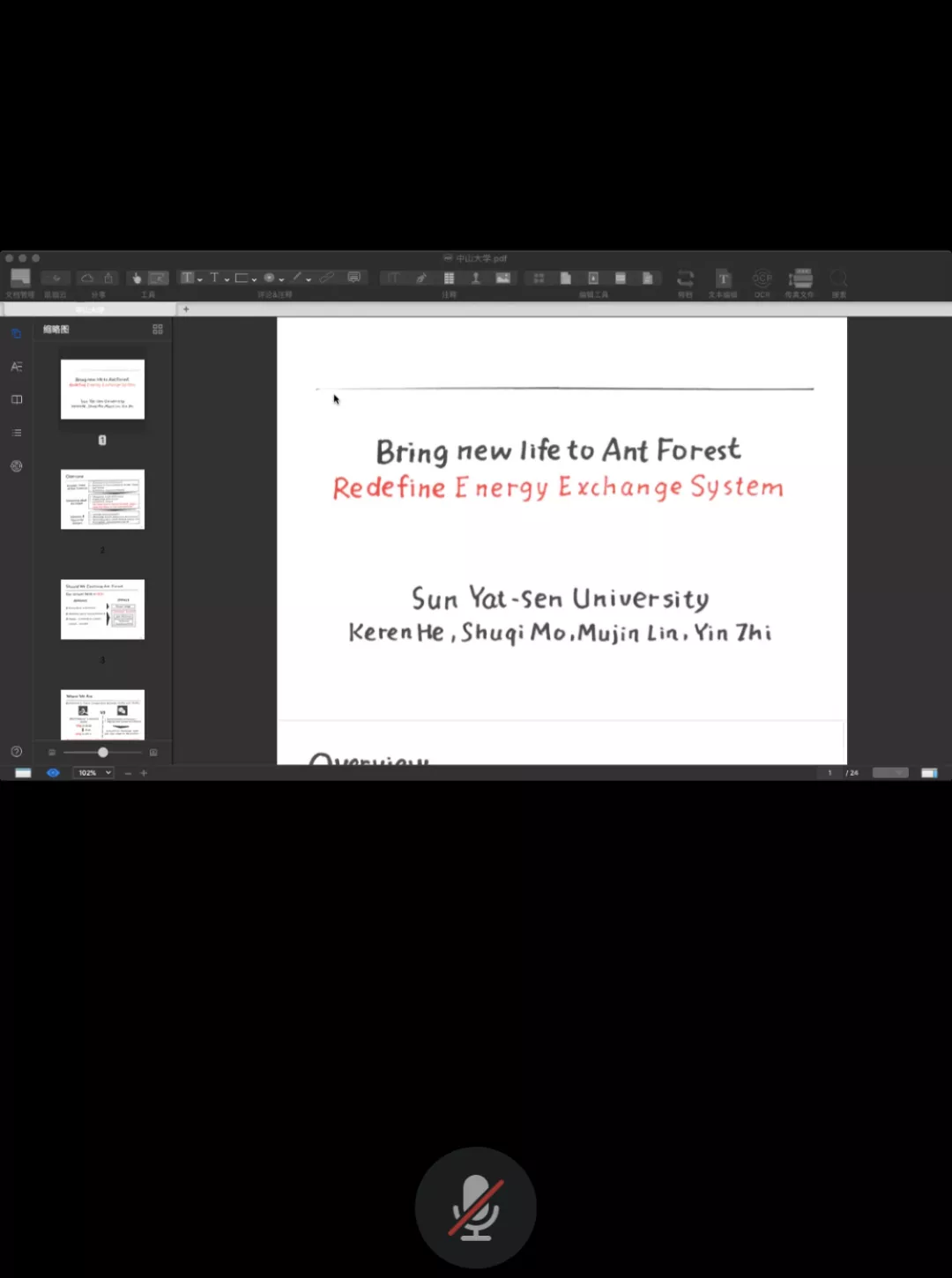Viewport: 952px width, 1278px height.
Task: Toggle the blue eye view icon
Action: 53,773
